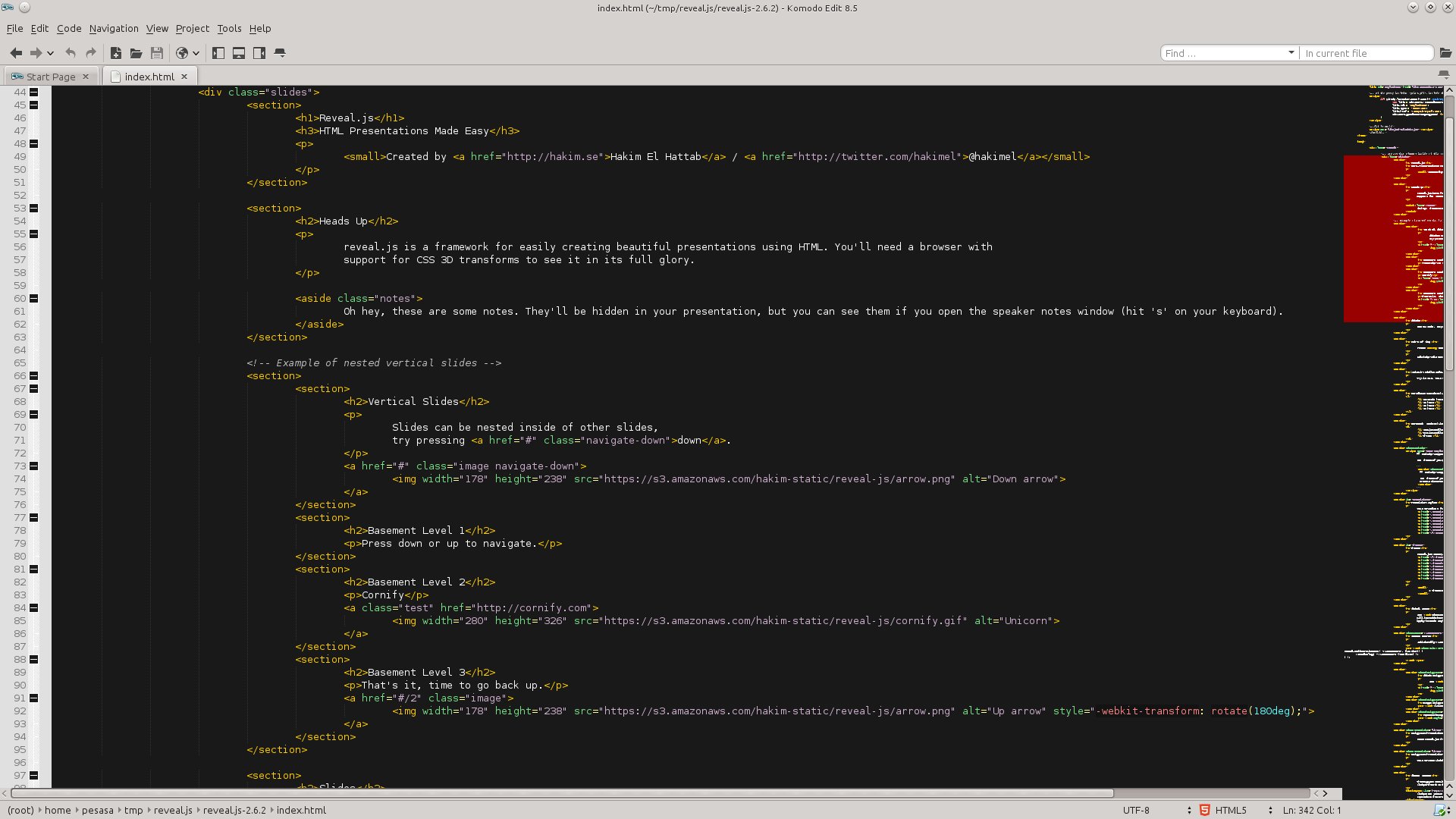
Task: Collapse fold marker on line 53
Action: tap(34, 208)
